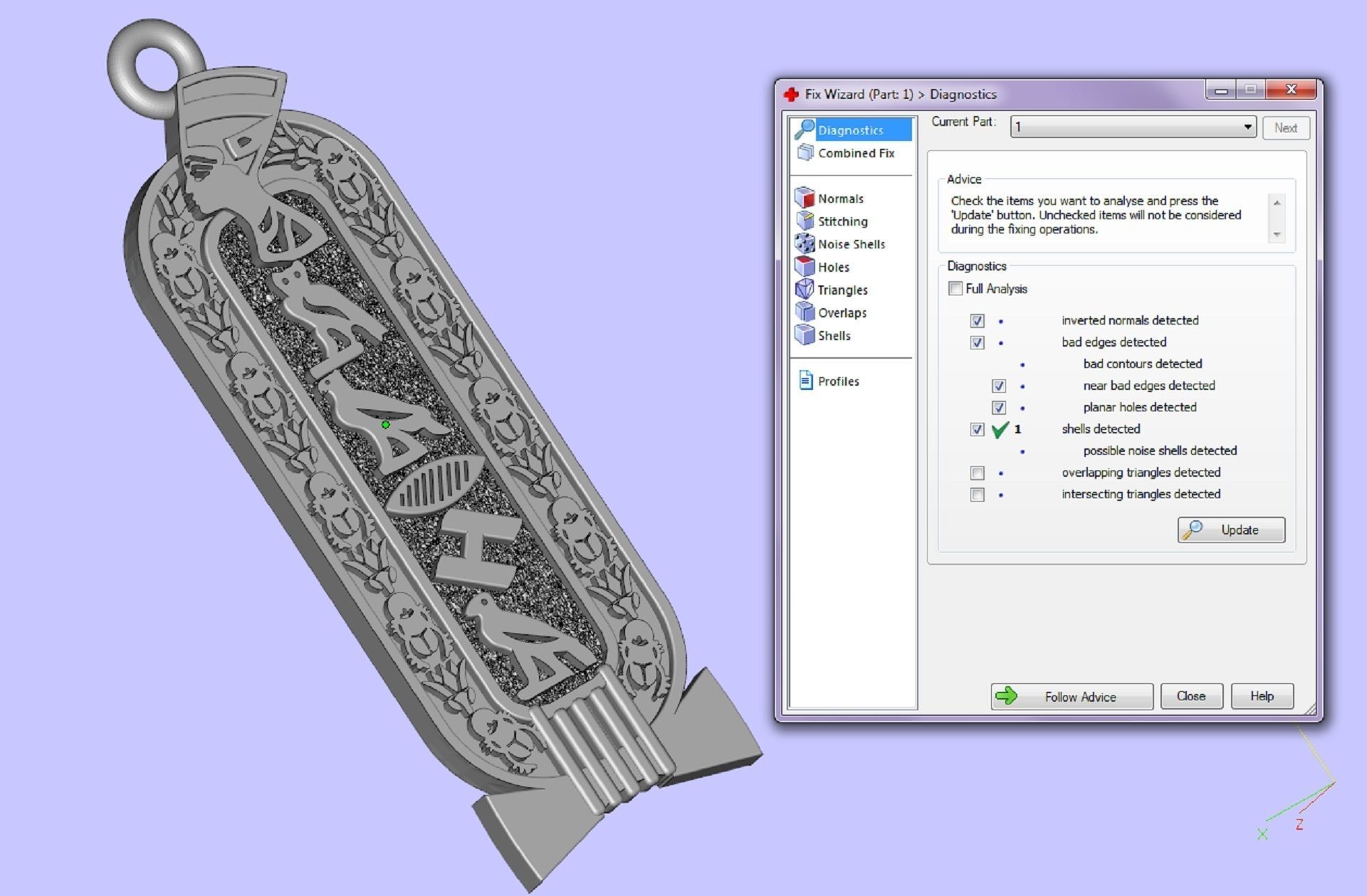Image resolution: width=1367 pixels, height=896 pixels.
Task: Click the Combined Fix icon
Action: [805, 152]
